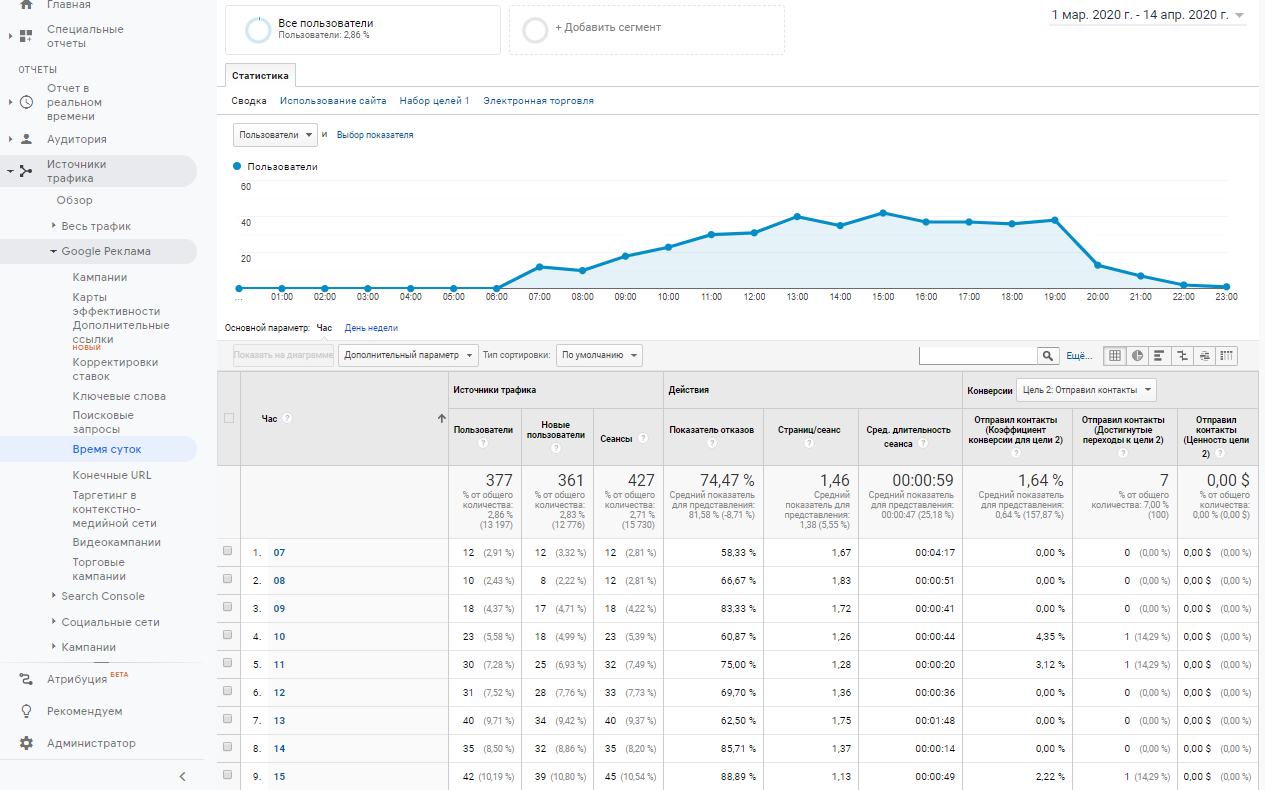Click the table search magnifier button
The image size is (1265, 790).
(x=1048, y=355)
